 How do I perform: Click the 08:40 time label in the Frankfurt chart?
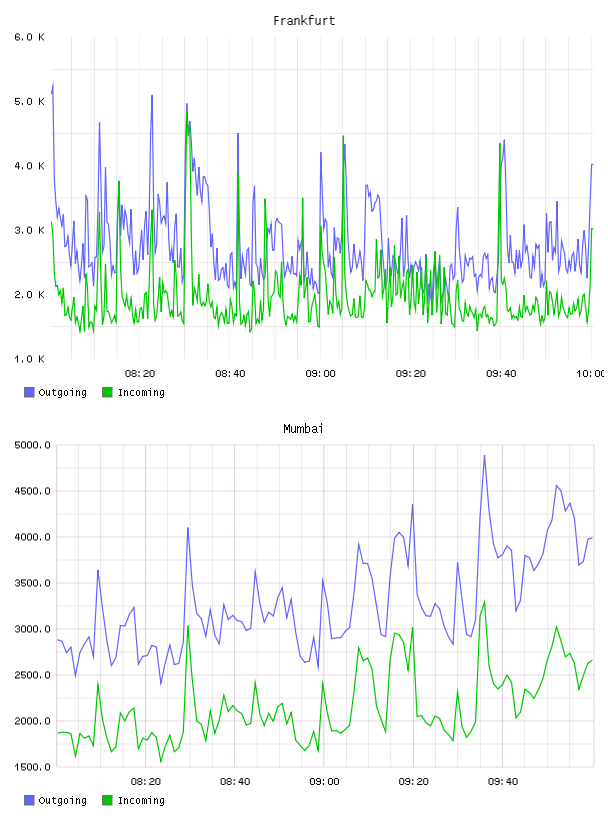[230, 374]
